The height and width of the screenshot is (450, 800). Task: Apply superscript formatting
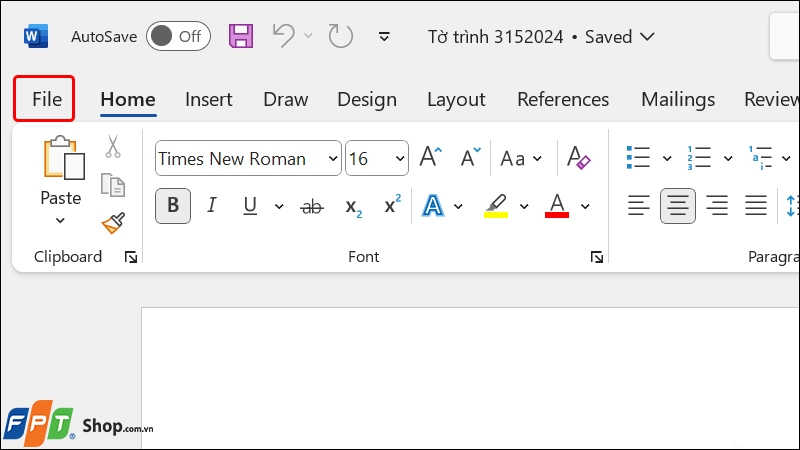click(x=392, y=206)
